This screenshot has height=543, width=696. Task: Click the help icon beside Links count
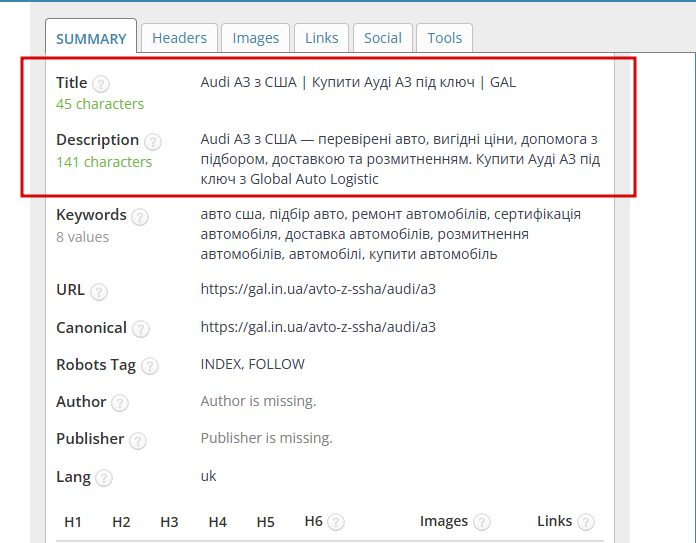585,522
